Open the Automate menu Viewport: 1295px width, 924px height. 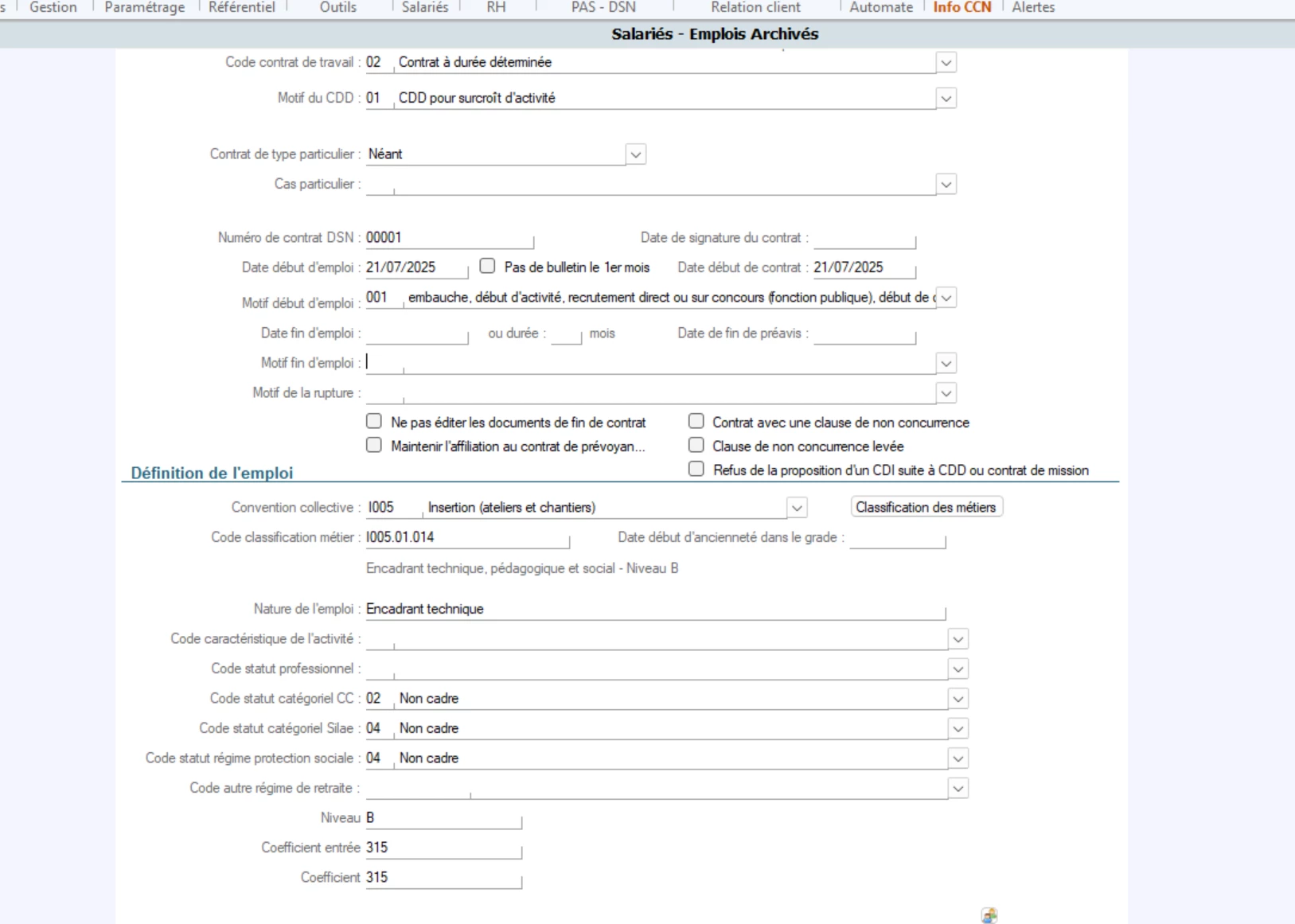(x=881, y=7)
